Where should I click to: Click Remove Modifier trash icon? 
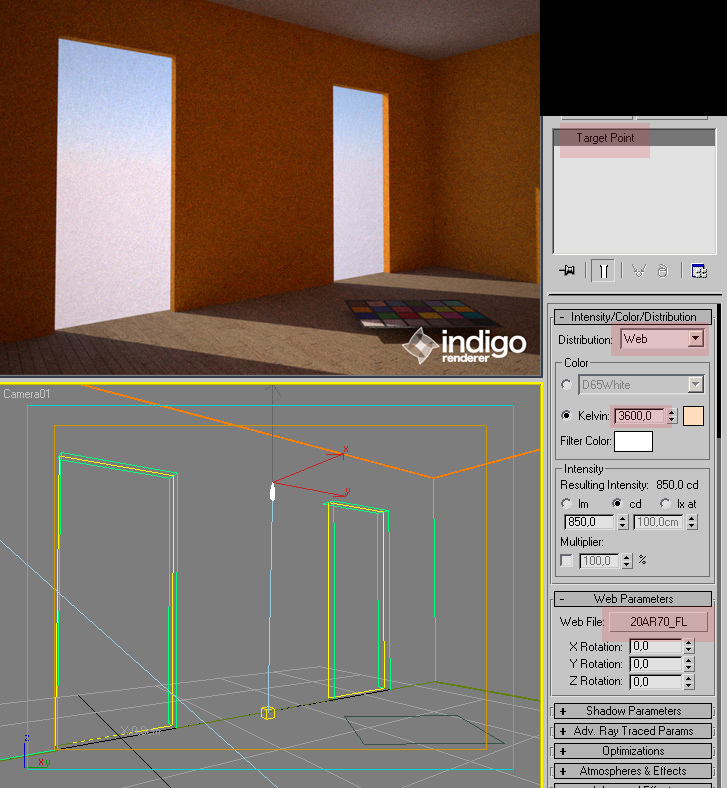[x=662, y=271]
